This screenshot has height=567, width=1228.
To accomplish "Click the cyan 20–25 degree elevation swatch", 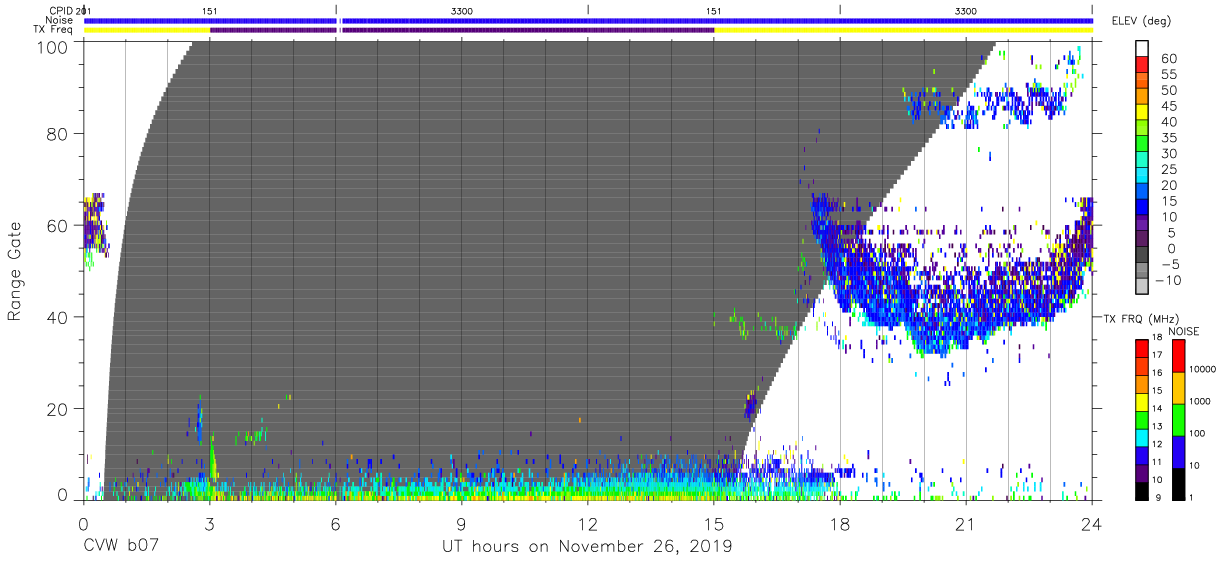I will click(x=1143, y=176).
